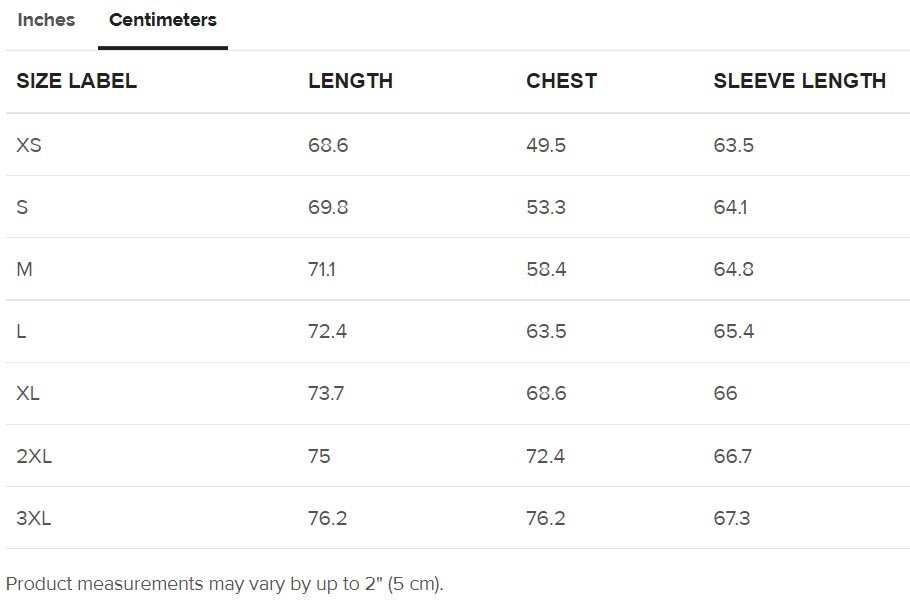
Task: Click the CHEST column header
Action: (x=562, y=81)
